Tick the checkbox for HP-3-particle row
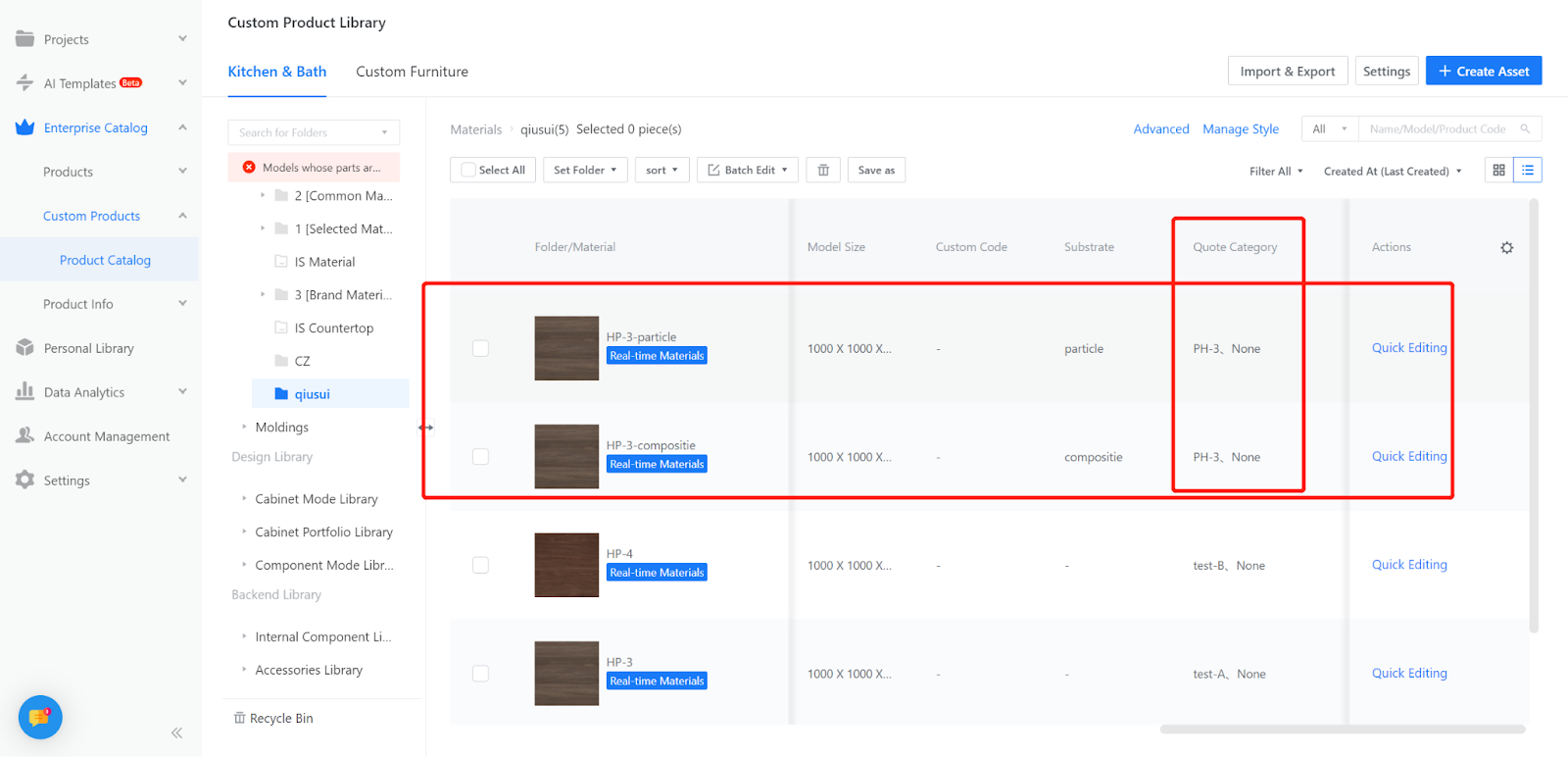Viewport: 1568px width, 758px height. (x=480, y=349)
